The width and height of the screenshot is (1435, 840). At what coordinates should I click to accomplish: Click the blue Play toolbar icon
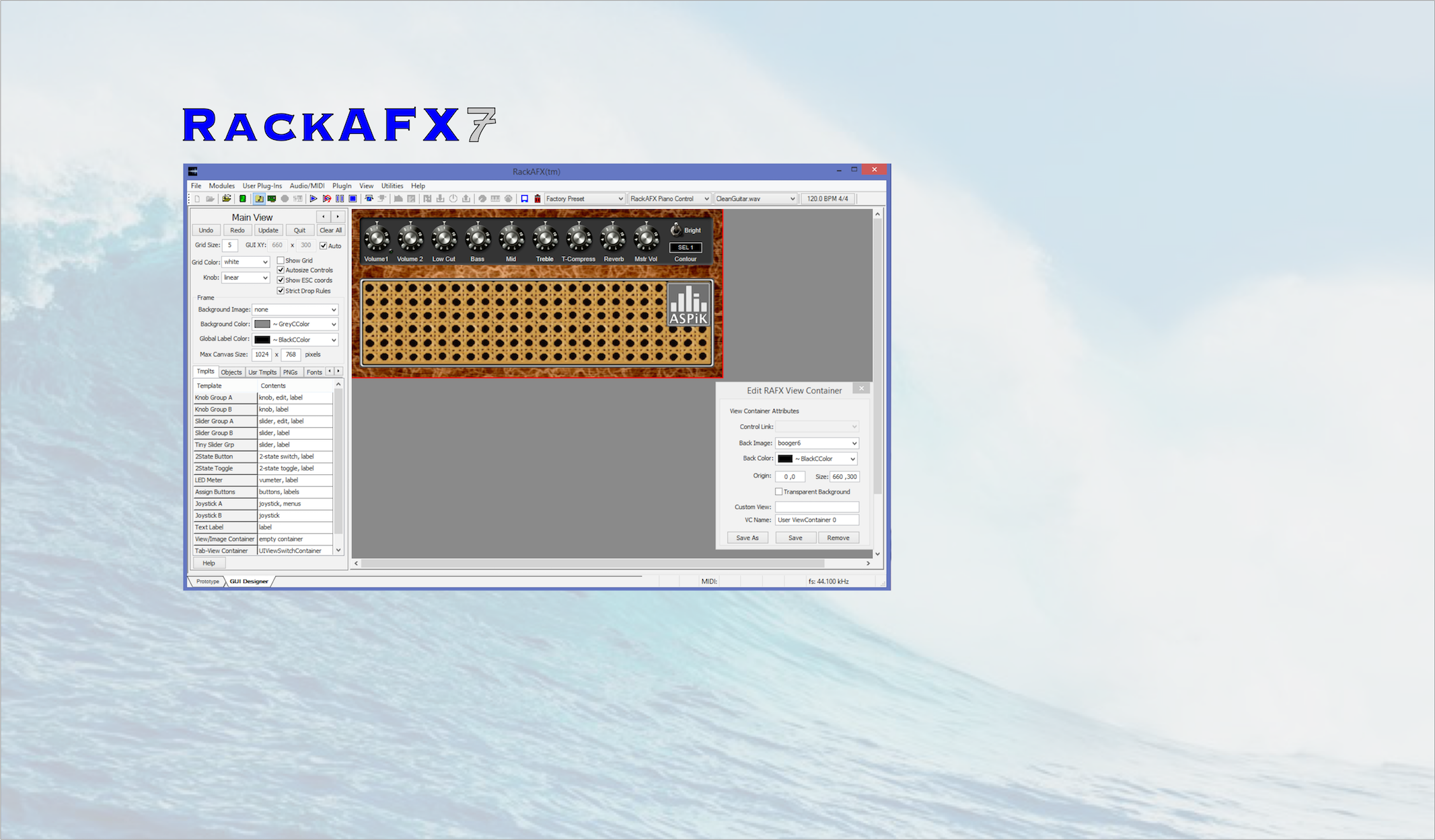tap(314, 199)
